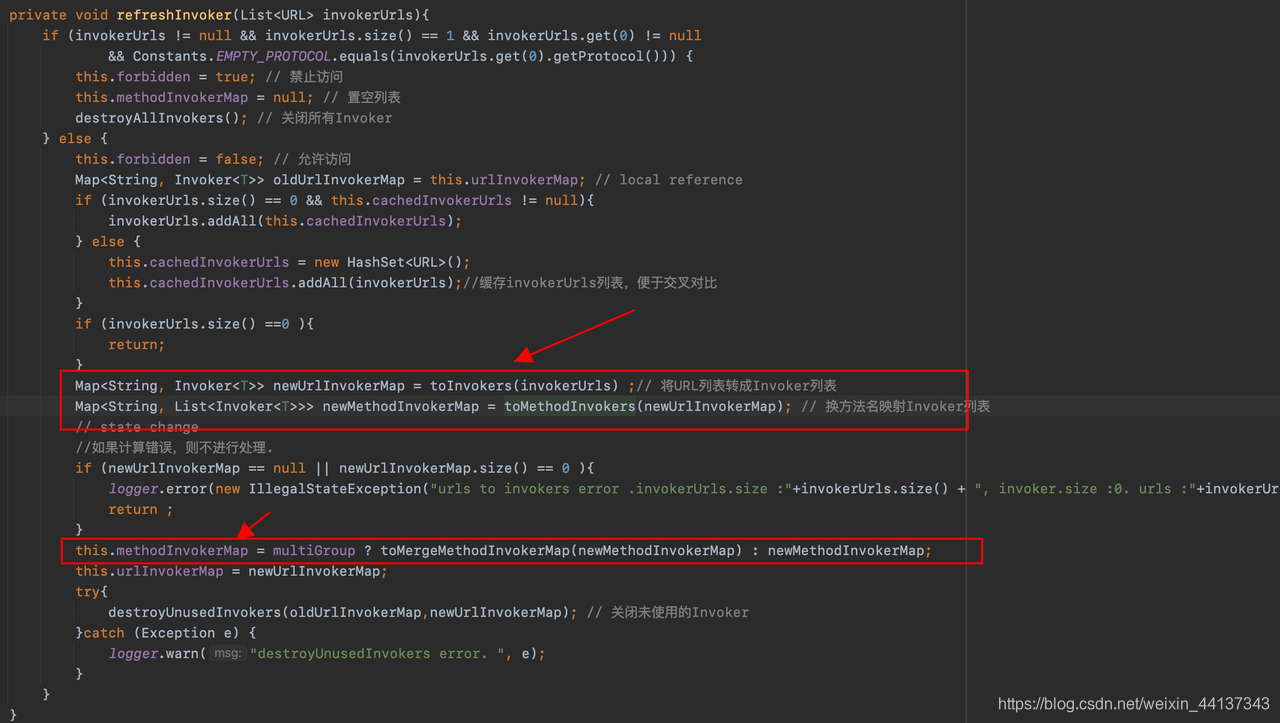Click the 缓存invokerUrls列表 comment

click(590, 283)
